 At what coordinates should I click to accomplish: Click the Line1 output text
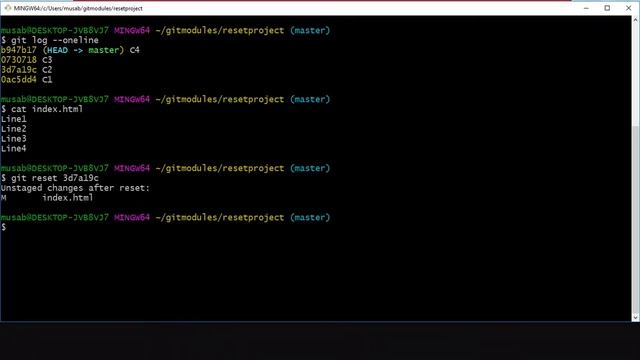pyautogui.click(x=13, y=119)
